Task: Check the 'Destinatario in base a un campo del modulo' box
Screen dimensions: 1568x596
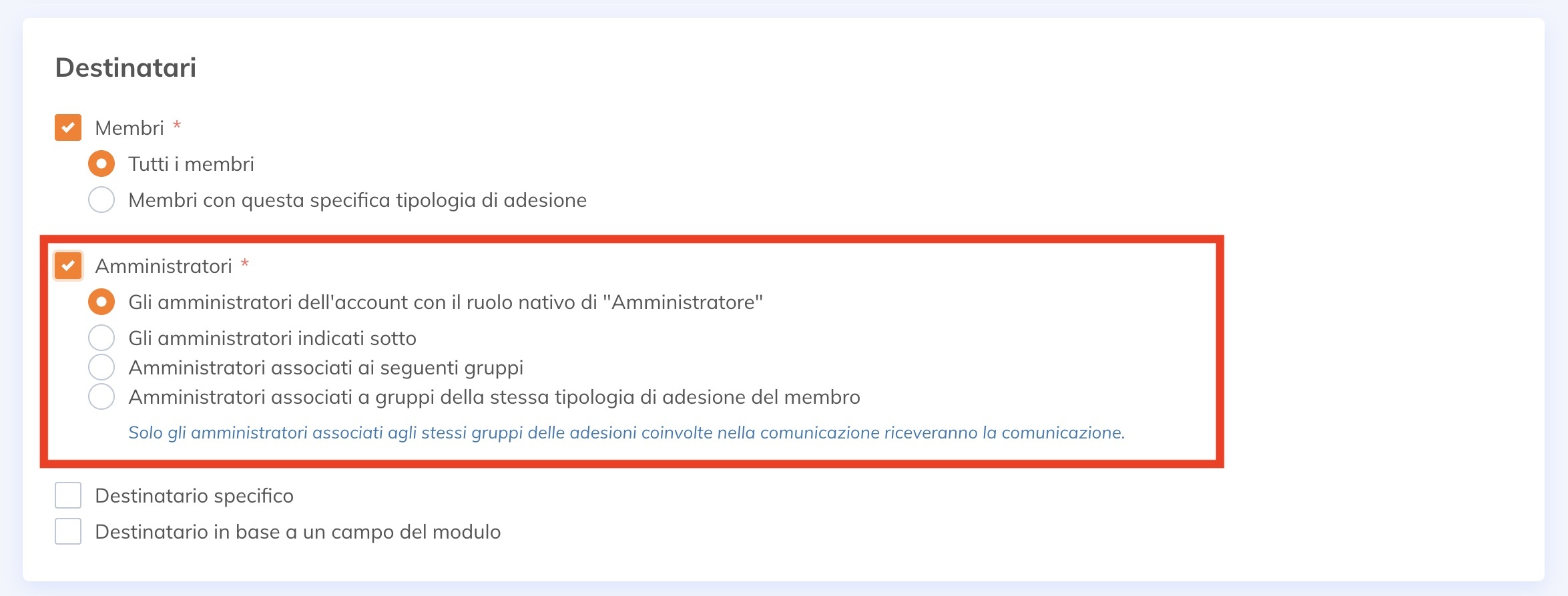Action: coord(68,532)
